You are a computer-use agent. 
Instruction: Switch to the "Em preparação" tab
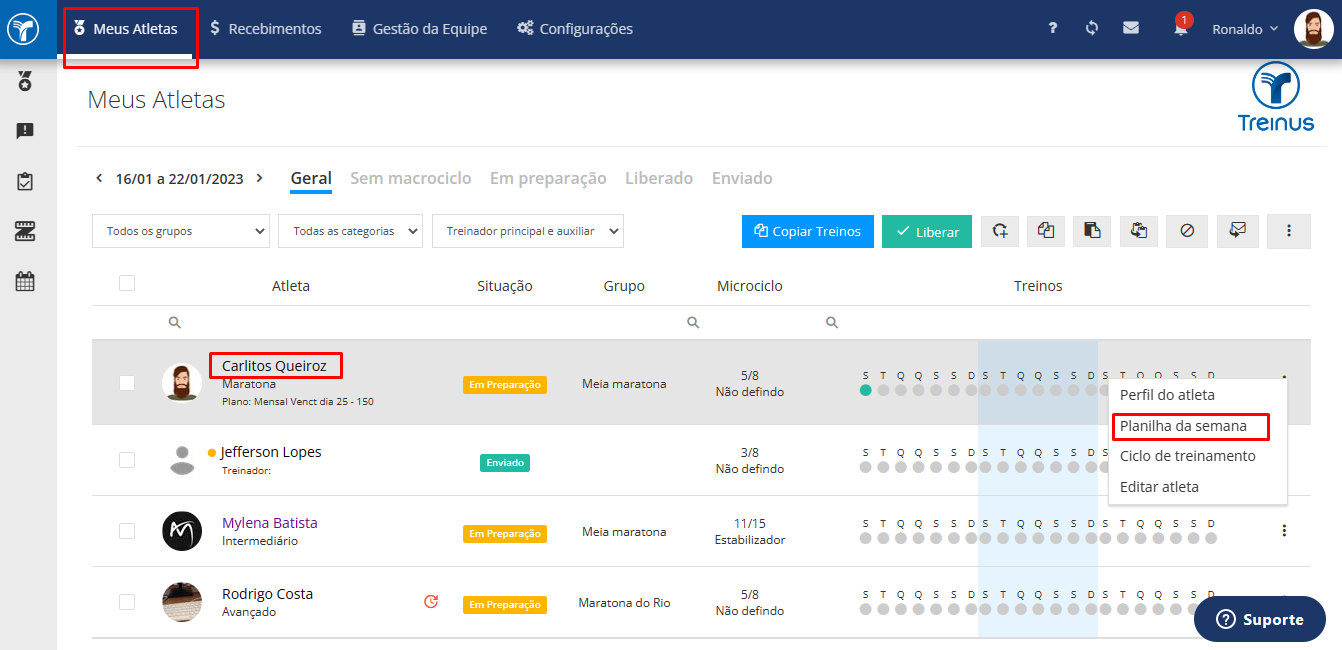pos(548,178)
